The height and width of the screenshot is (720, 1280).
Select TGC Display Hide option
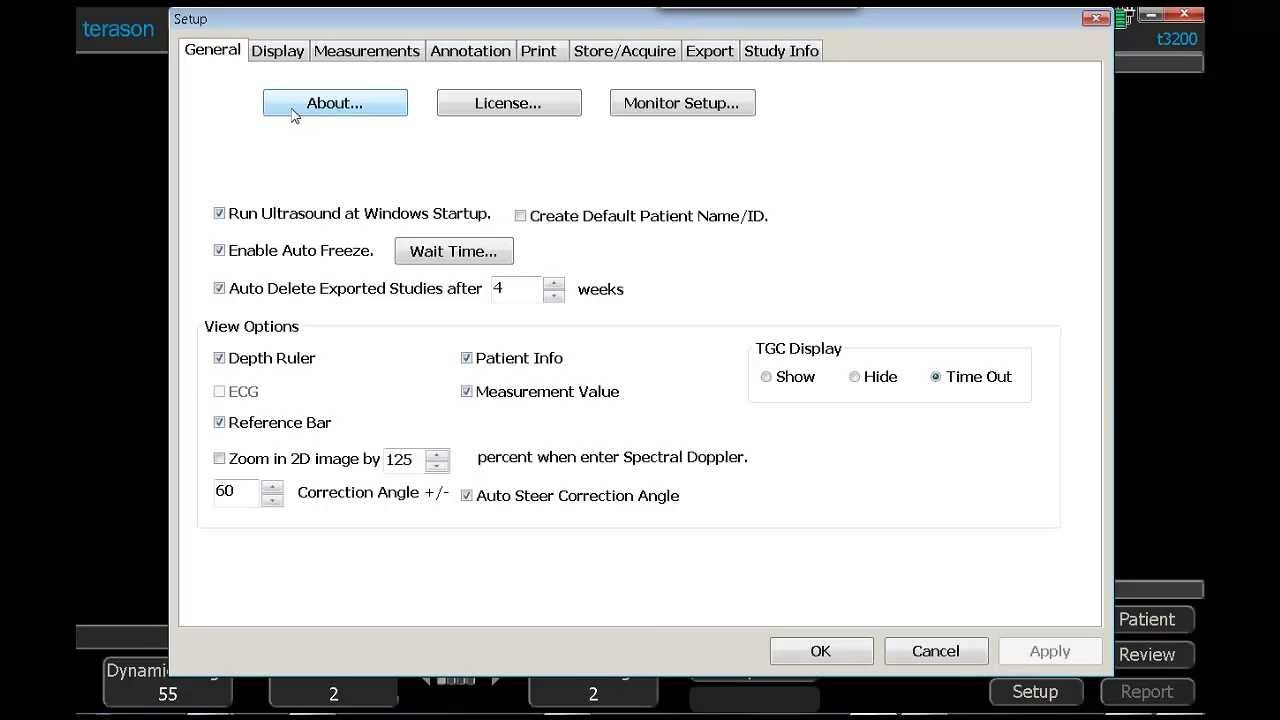point(855,377)
